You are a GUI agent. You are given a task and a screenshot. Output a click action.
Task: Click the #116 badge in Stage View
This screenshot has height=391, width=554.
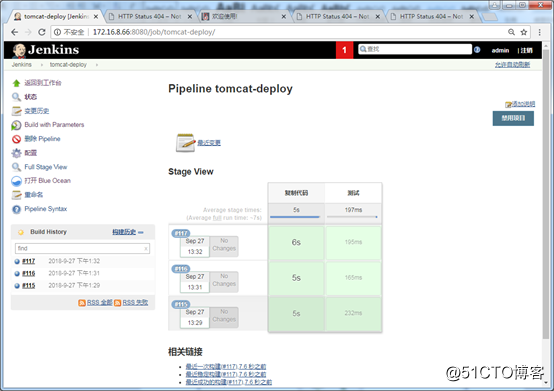pos(181,269)
